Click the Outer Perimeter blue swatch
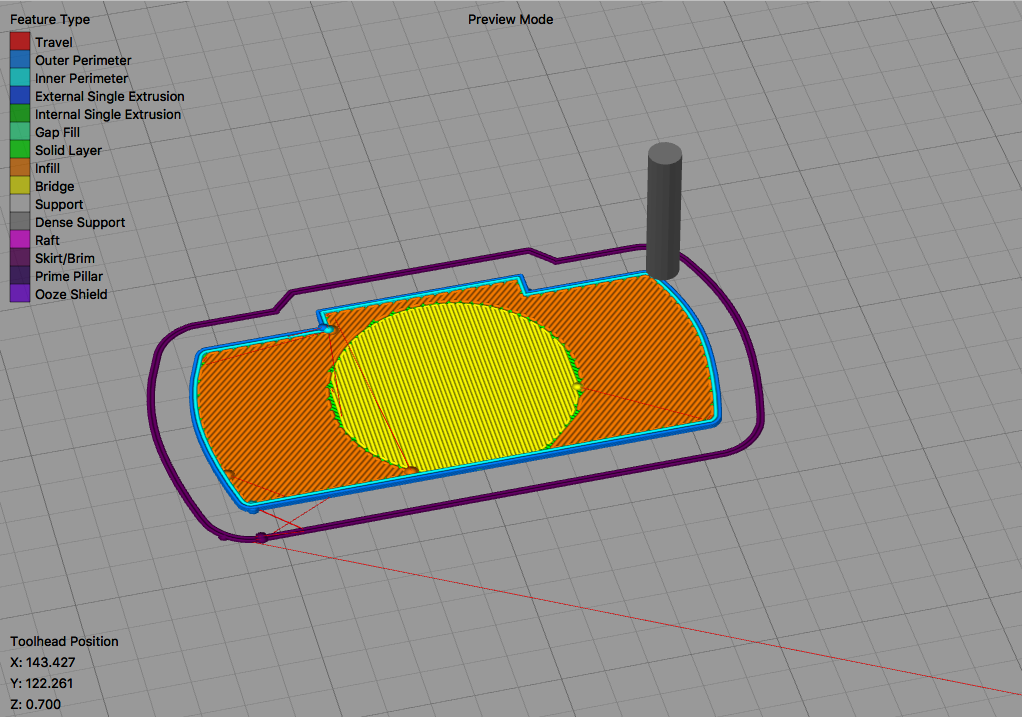Viewport: 1022px width, 717px height. [20, 60]
